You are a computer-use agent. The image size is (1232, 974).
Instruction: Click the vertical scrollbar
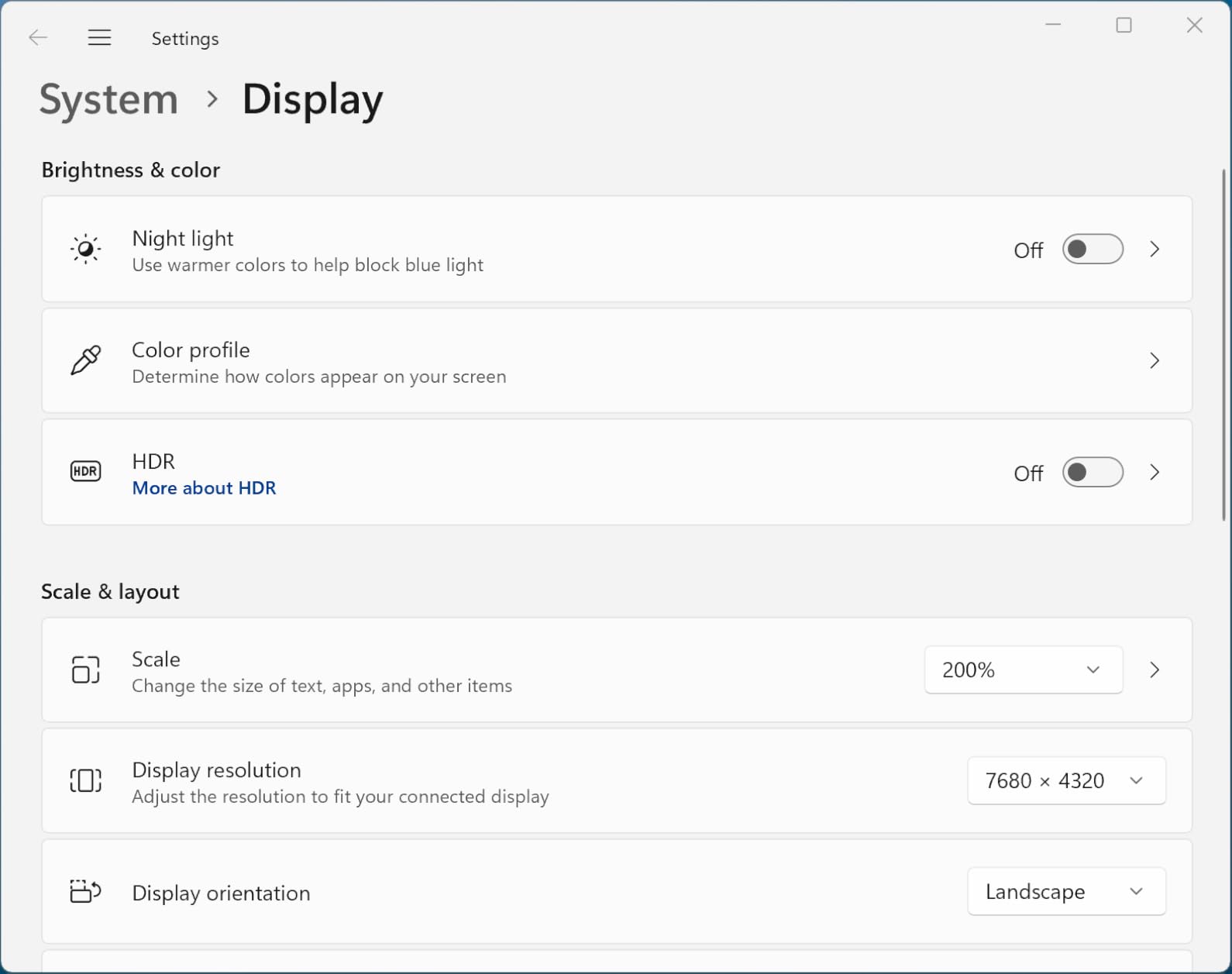1223,345
